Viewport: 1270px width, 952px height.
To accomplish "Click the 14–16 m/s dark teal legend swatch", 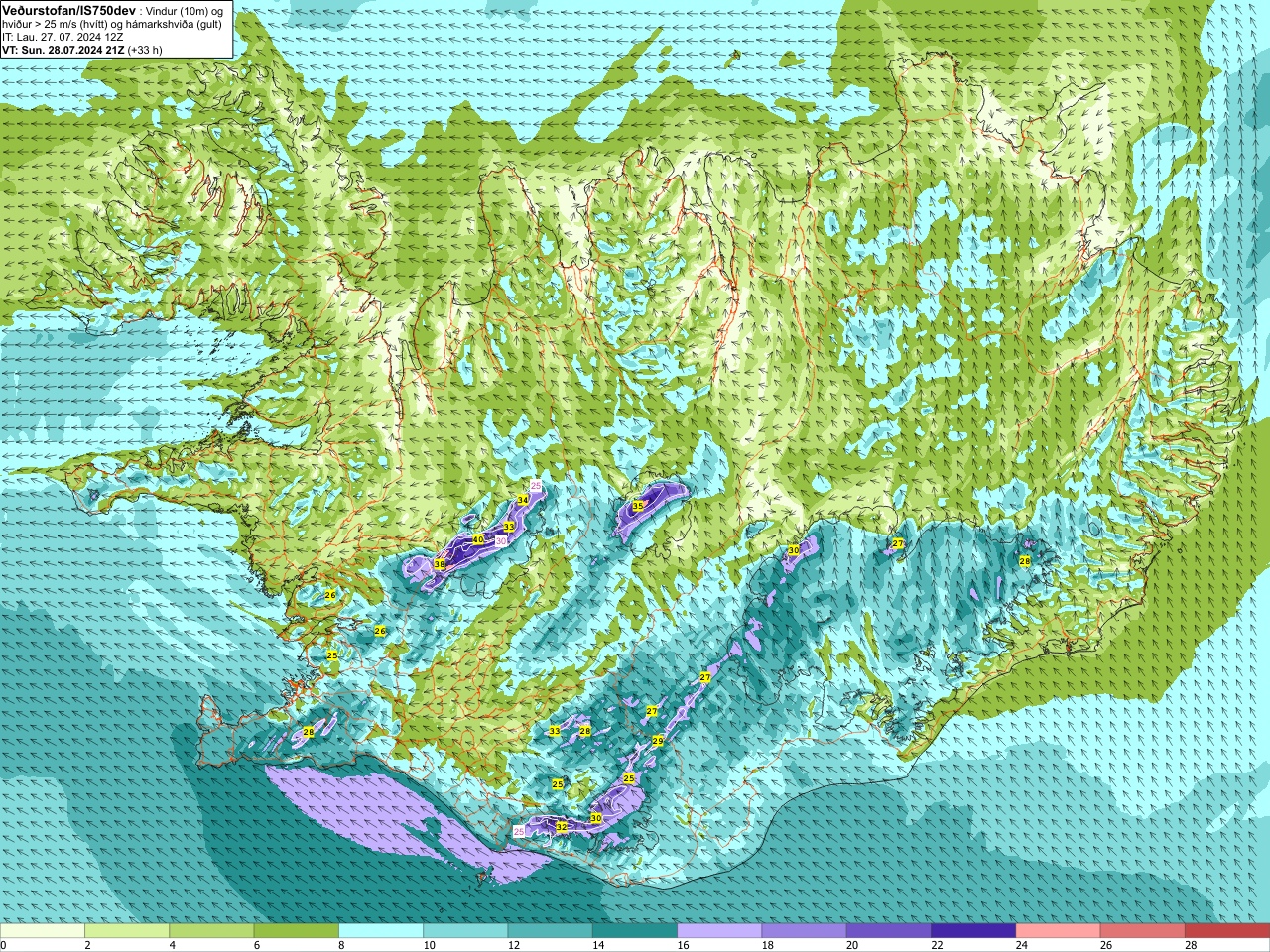I will [635, 931].
